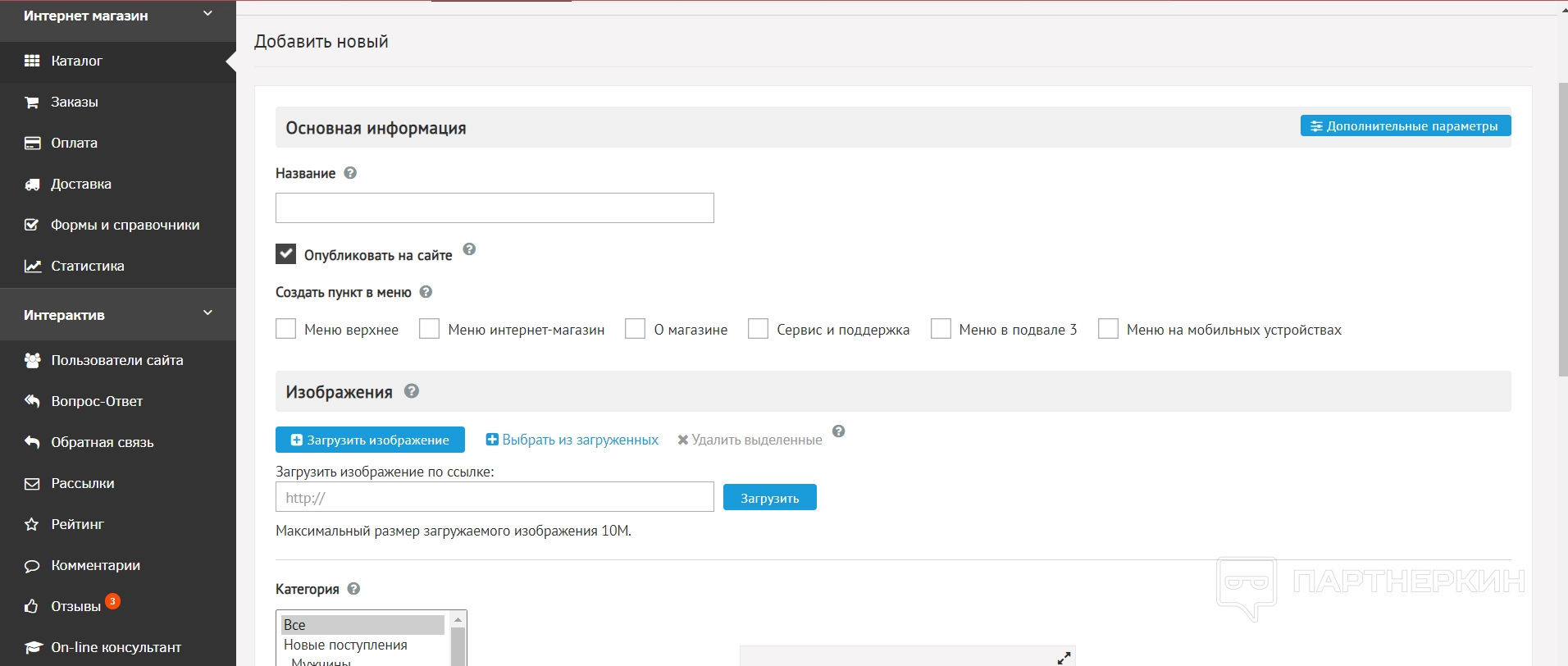Click the image URL http:// input field
The width and height of the screenshot is (1568, 666).
pos(495,497)
